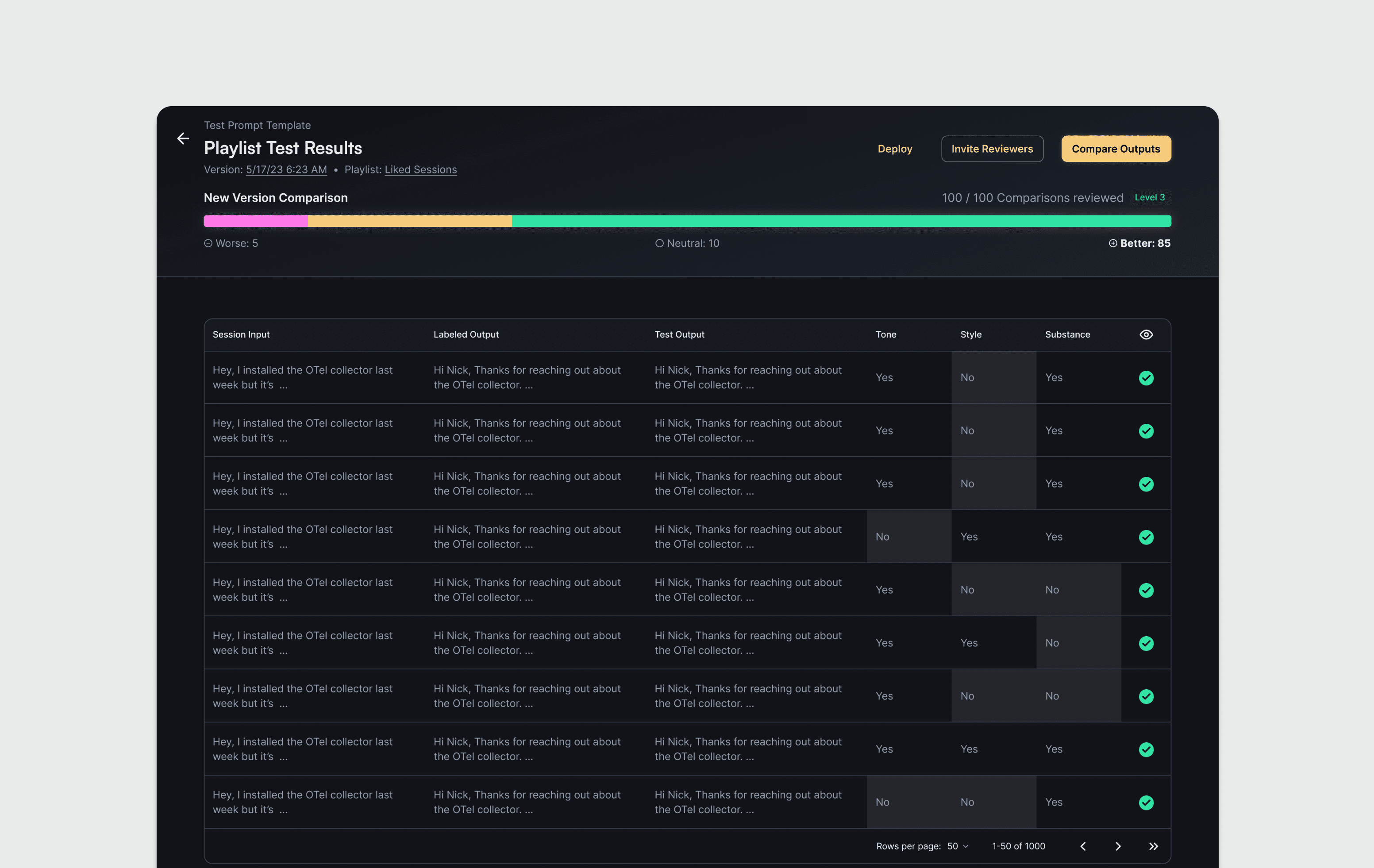Open version 5/17/23 6:23 AM link
Viewport: 1374px width, 868px height.
[286, 170]
